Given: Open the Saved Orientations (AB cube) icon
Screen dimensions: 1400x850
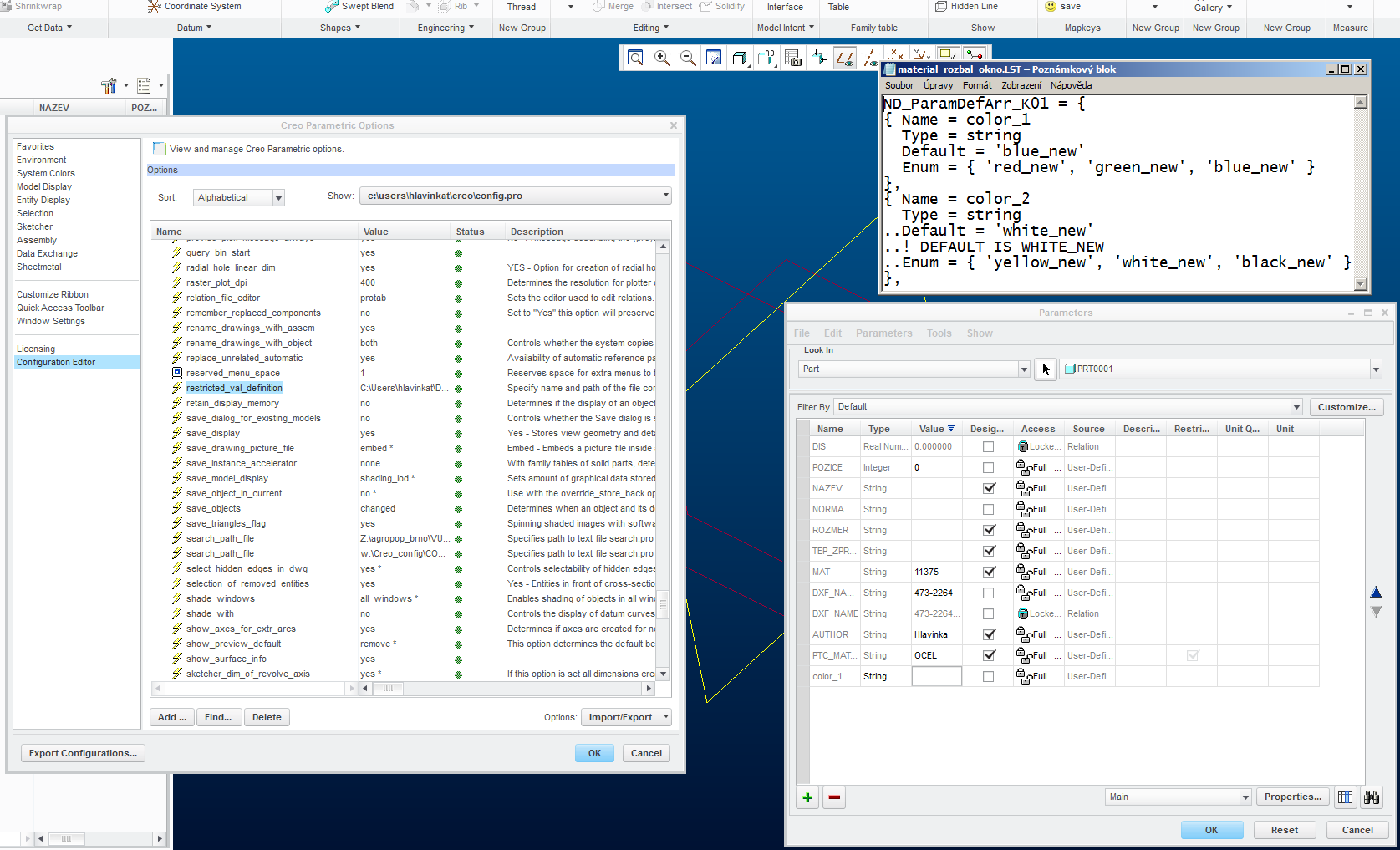Looking at the screenshot, I should (x=766, y=58).
